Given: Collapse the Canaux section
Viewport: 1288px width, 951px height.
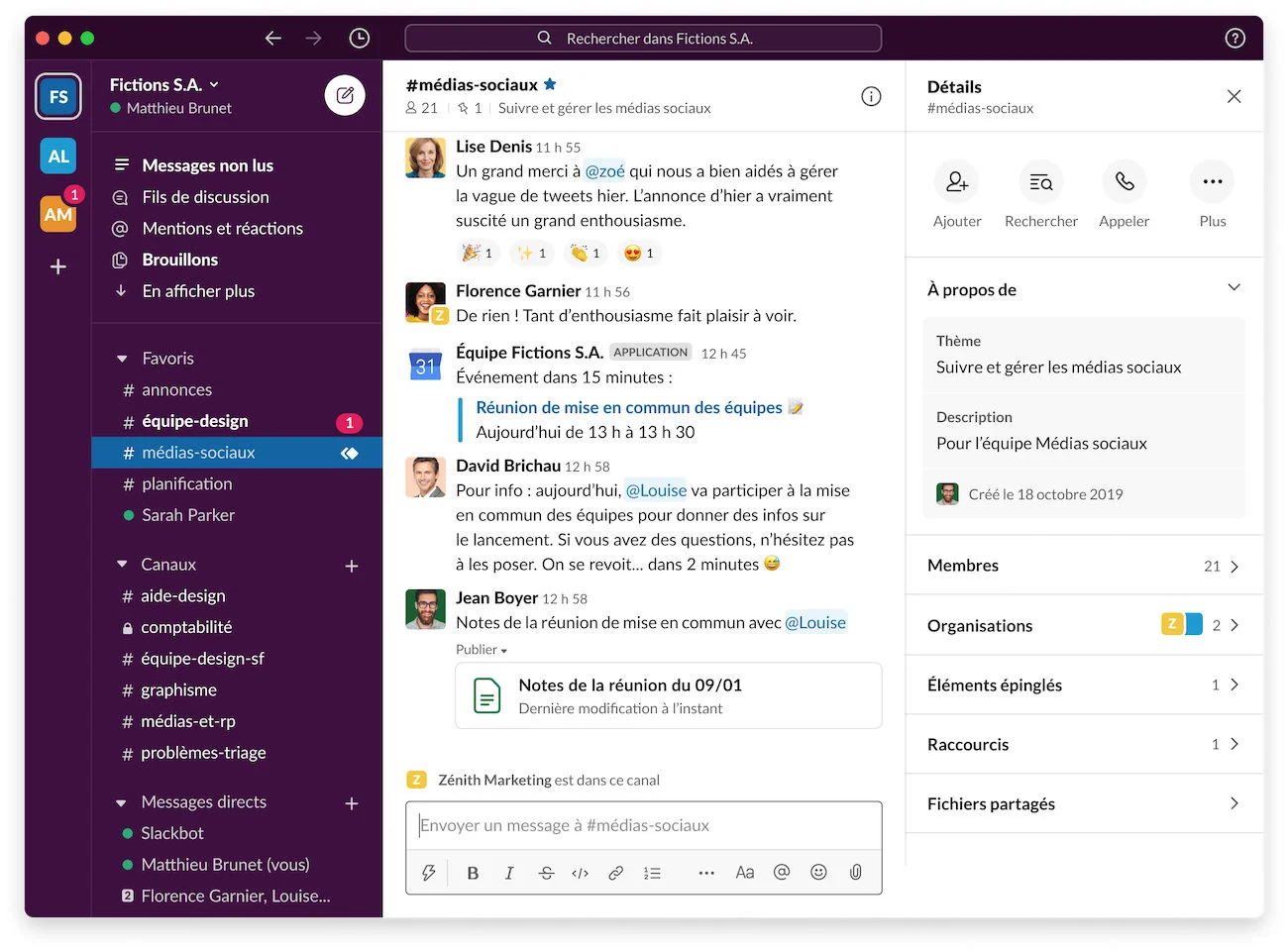Looking at the screenshot, I should click(x=122, y=565).
